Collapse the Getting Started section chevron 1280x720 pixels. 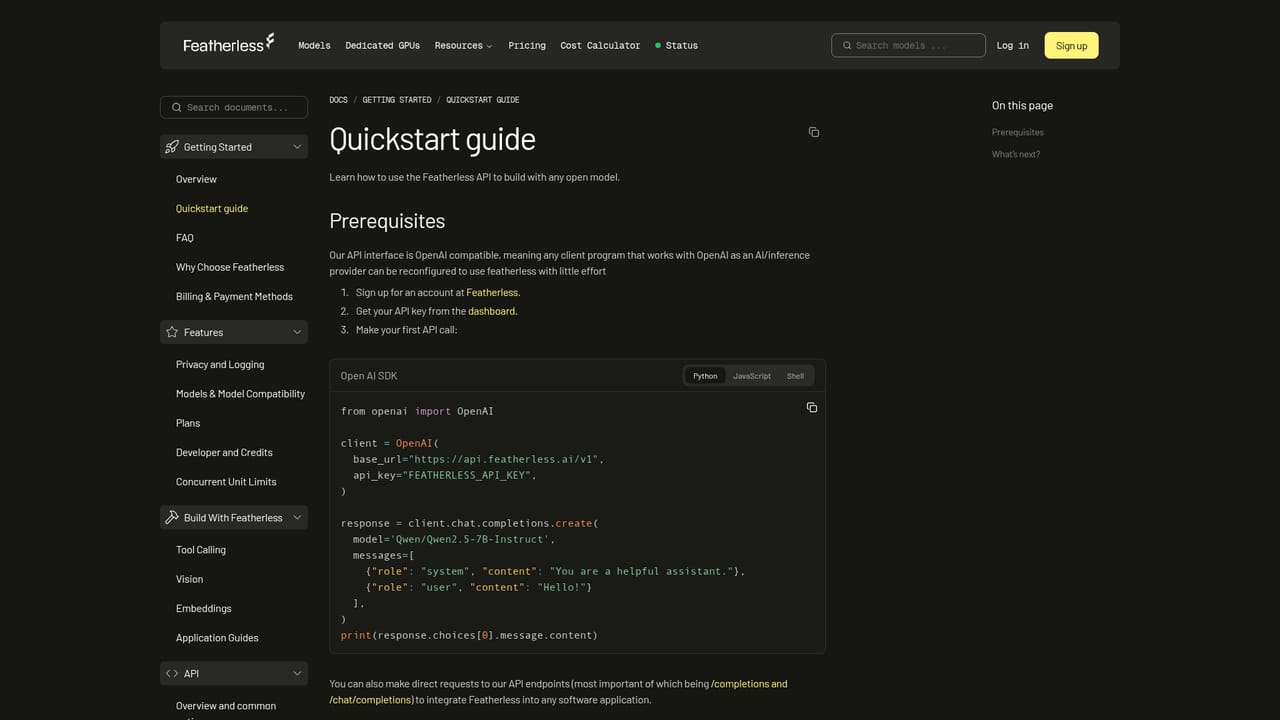click(297, 147)
